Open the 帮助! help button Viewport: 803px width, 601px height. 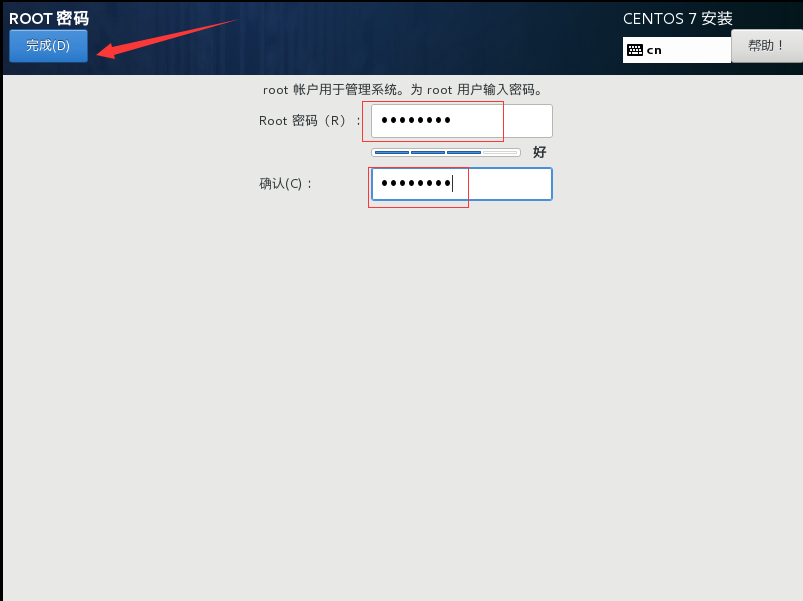(767, 46)
